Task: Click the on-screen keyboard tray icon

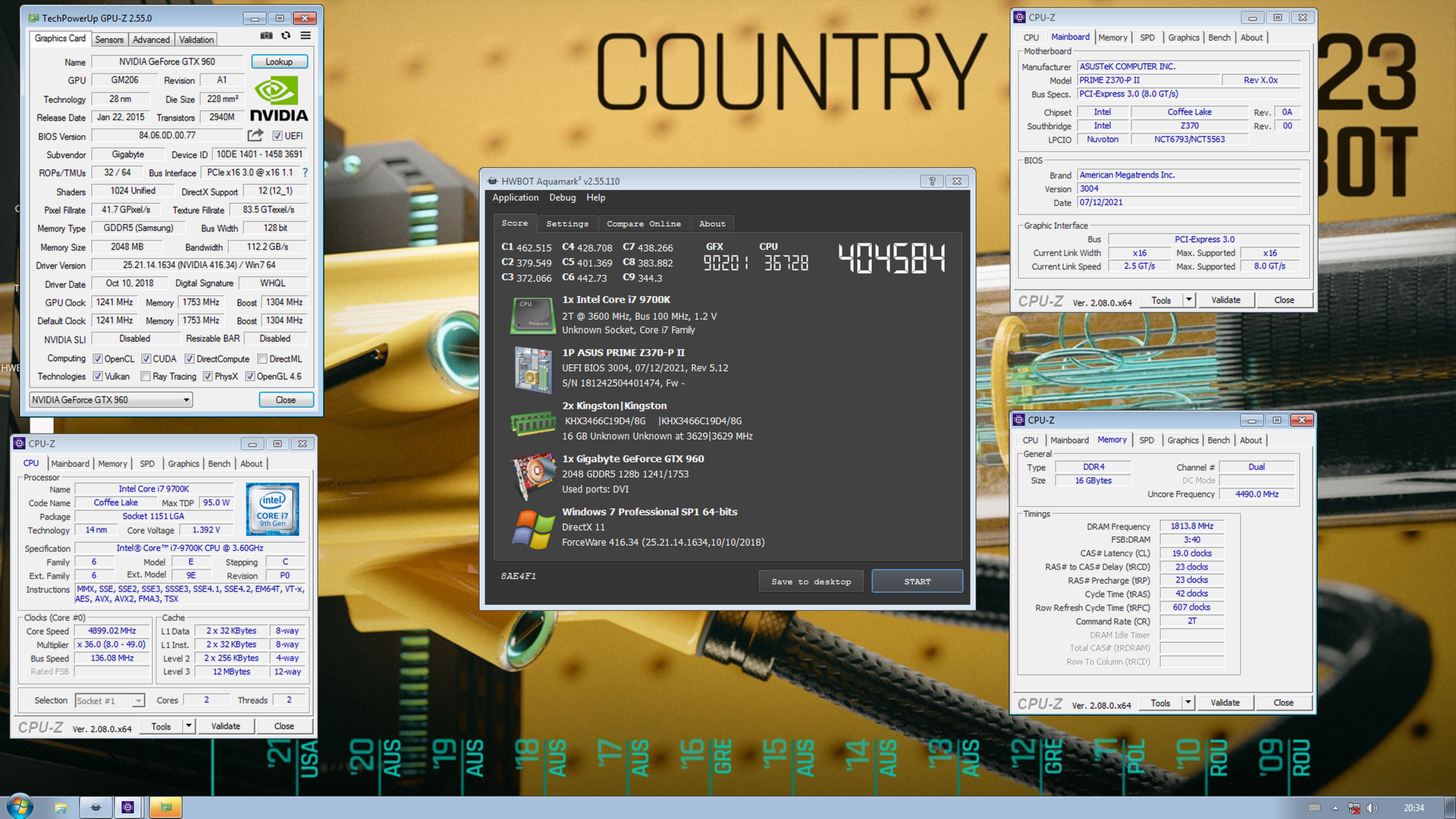Action: (x=1315, y=808)
